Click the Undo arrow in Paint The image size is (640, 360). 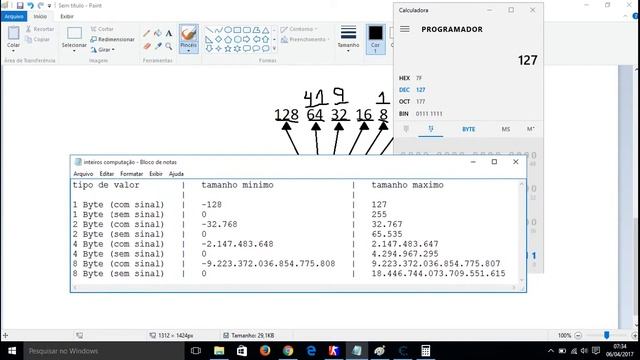[x=30, y=5]
